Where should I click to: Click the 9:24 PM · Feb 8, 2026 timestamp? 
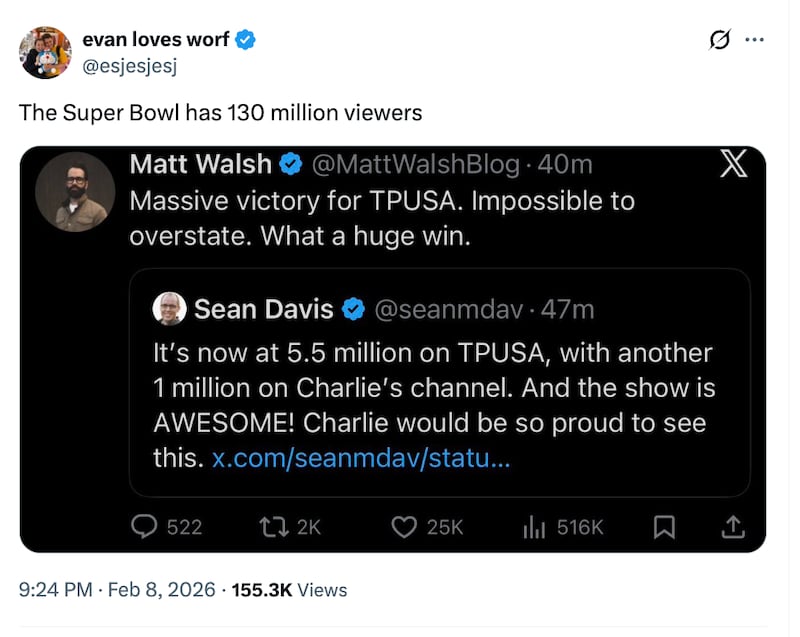[117, 590]
